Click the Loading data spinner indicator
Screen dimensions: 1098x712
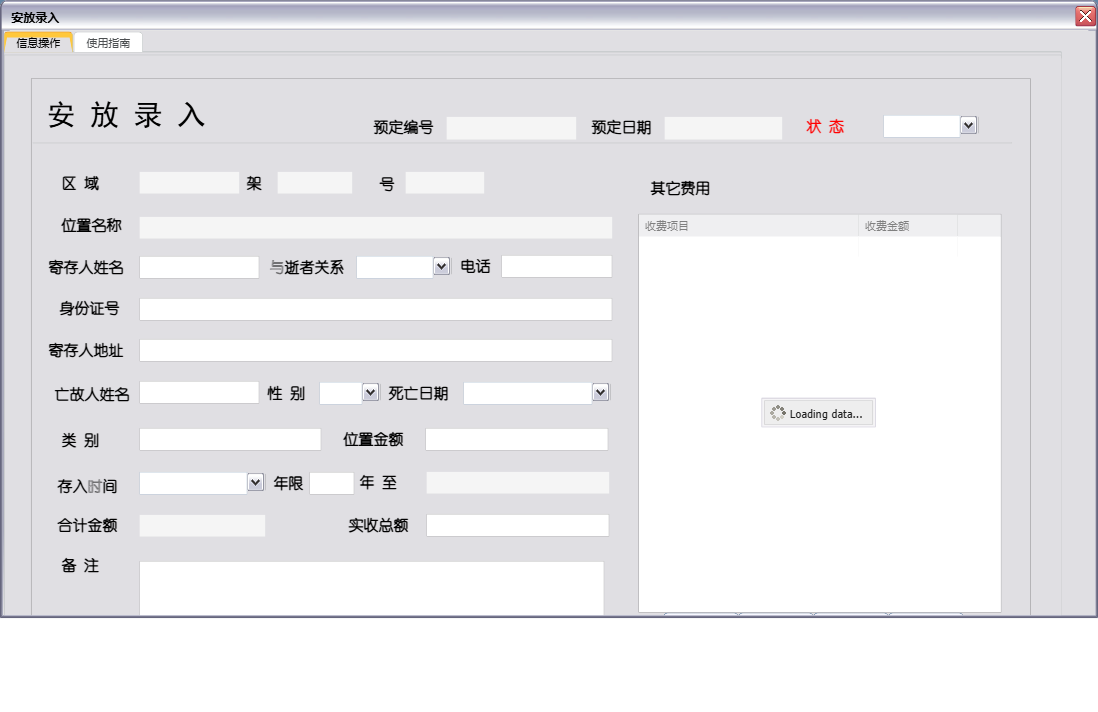click(x=818, y=412)
